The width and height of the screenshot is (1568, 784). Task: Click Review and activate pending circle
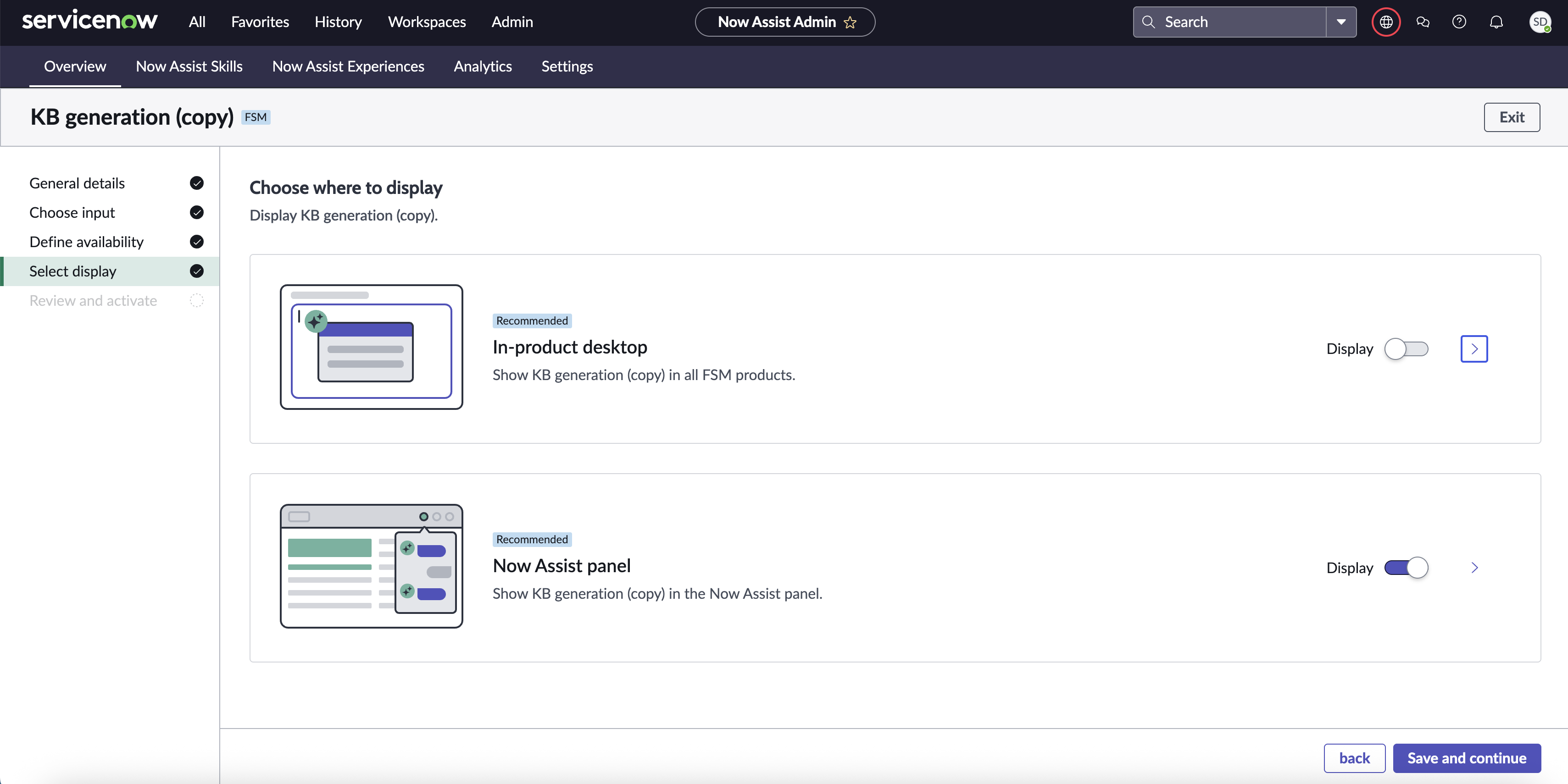pos(197,300)
